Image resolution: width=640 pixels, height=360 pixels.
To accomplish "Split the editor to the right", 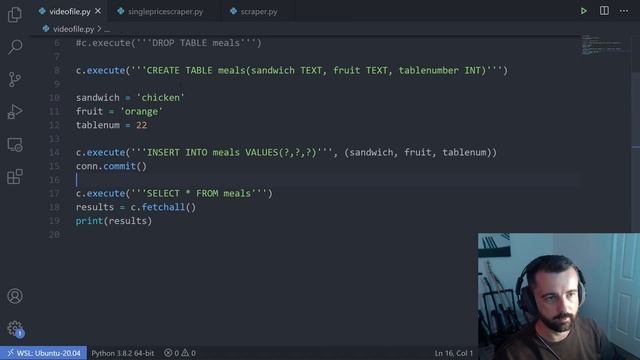I will 604,11.
